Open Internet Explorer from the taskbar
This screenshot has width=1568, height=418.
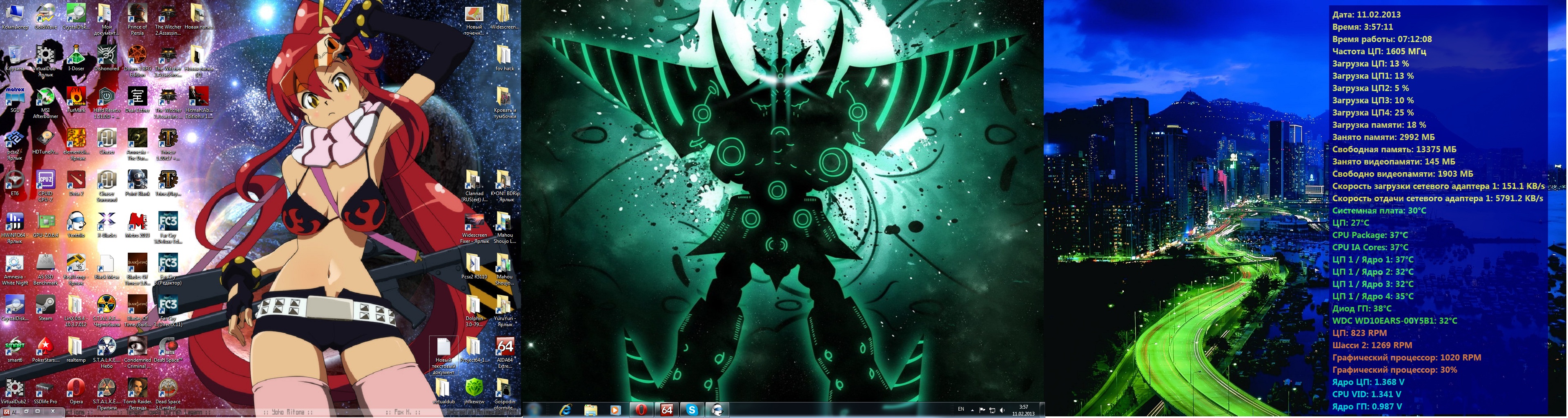[566, 410]
